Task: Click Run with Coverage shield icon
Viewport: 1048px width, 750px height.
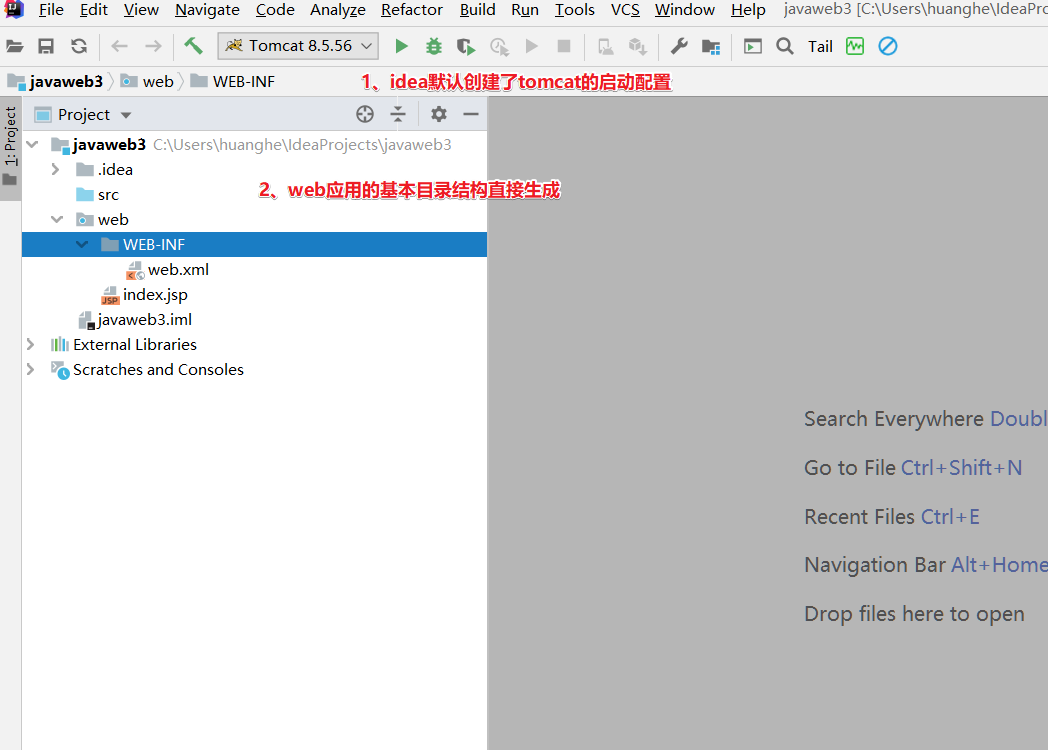Action: (466, 46)
